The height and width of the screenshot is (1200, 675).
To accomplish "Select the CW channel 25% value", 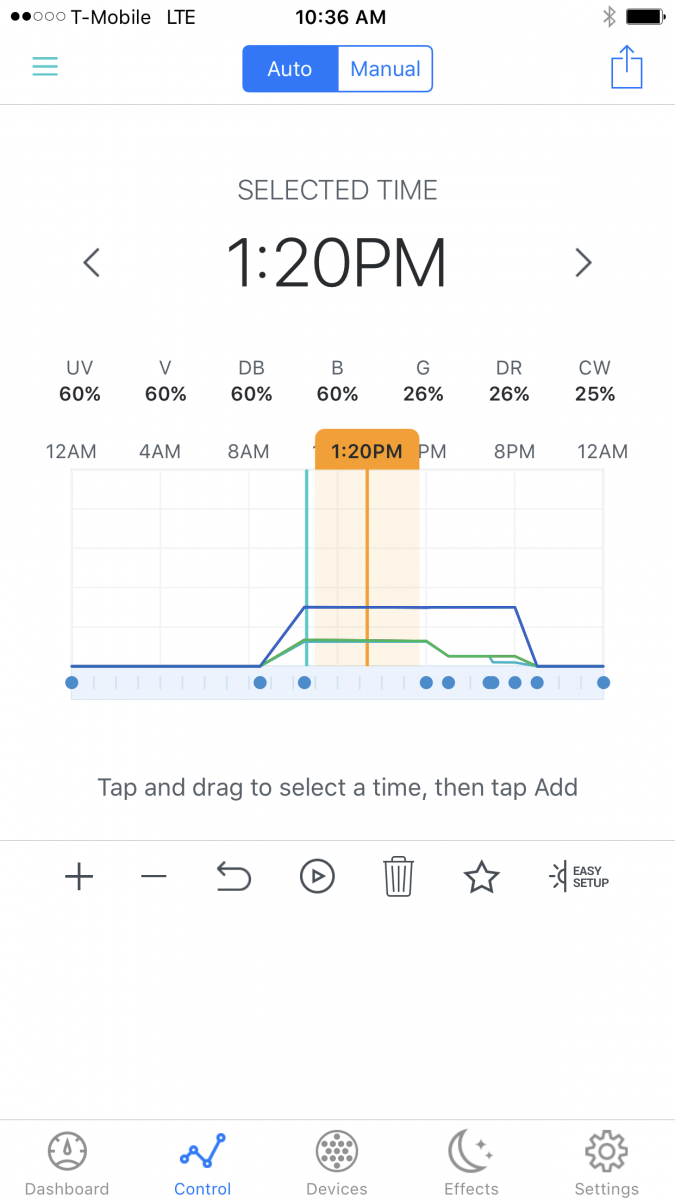I will (595, 394).
